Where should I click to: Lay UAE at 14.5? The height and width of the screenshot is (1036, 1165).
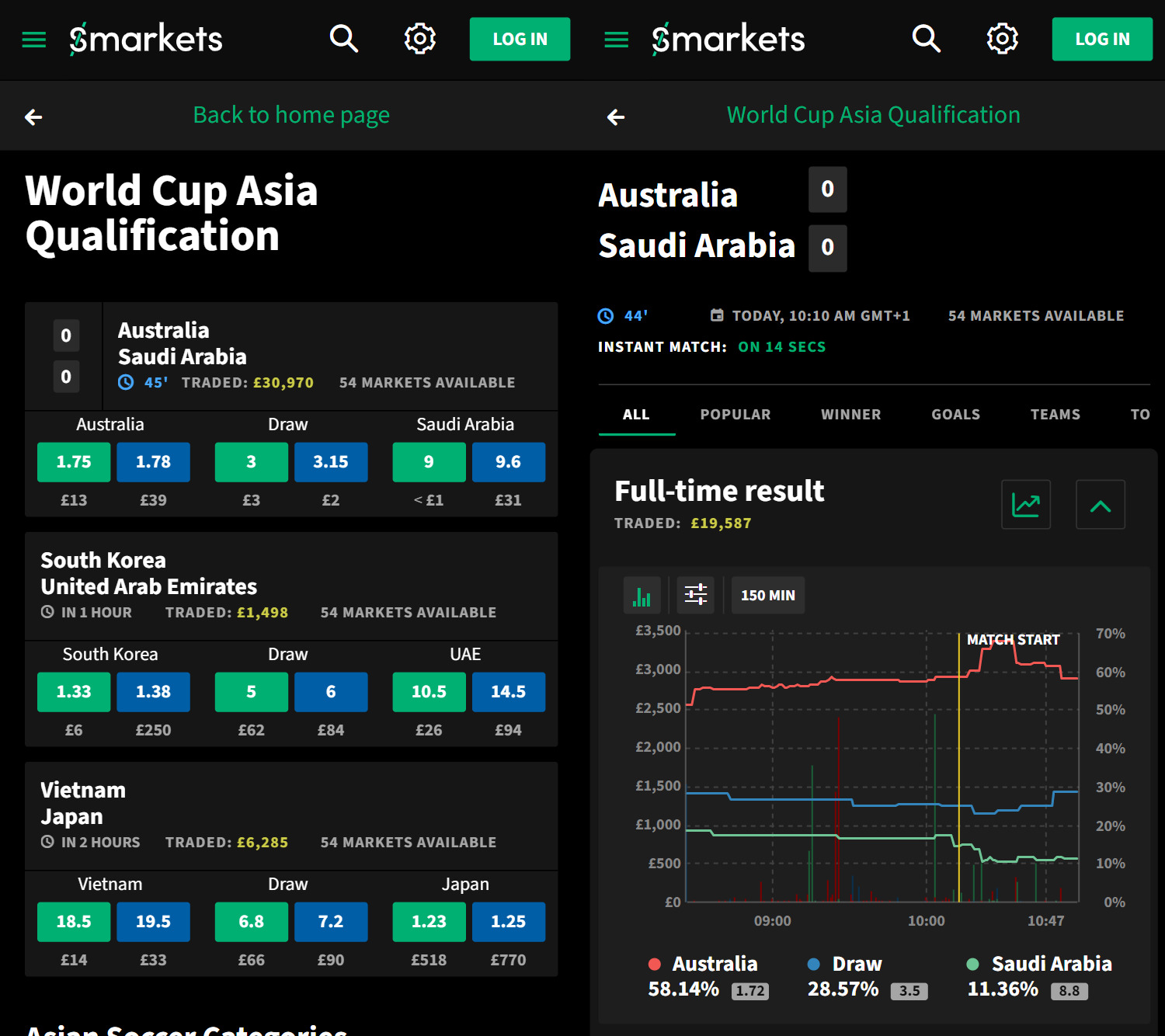509,692
